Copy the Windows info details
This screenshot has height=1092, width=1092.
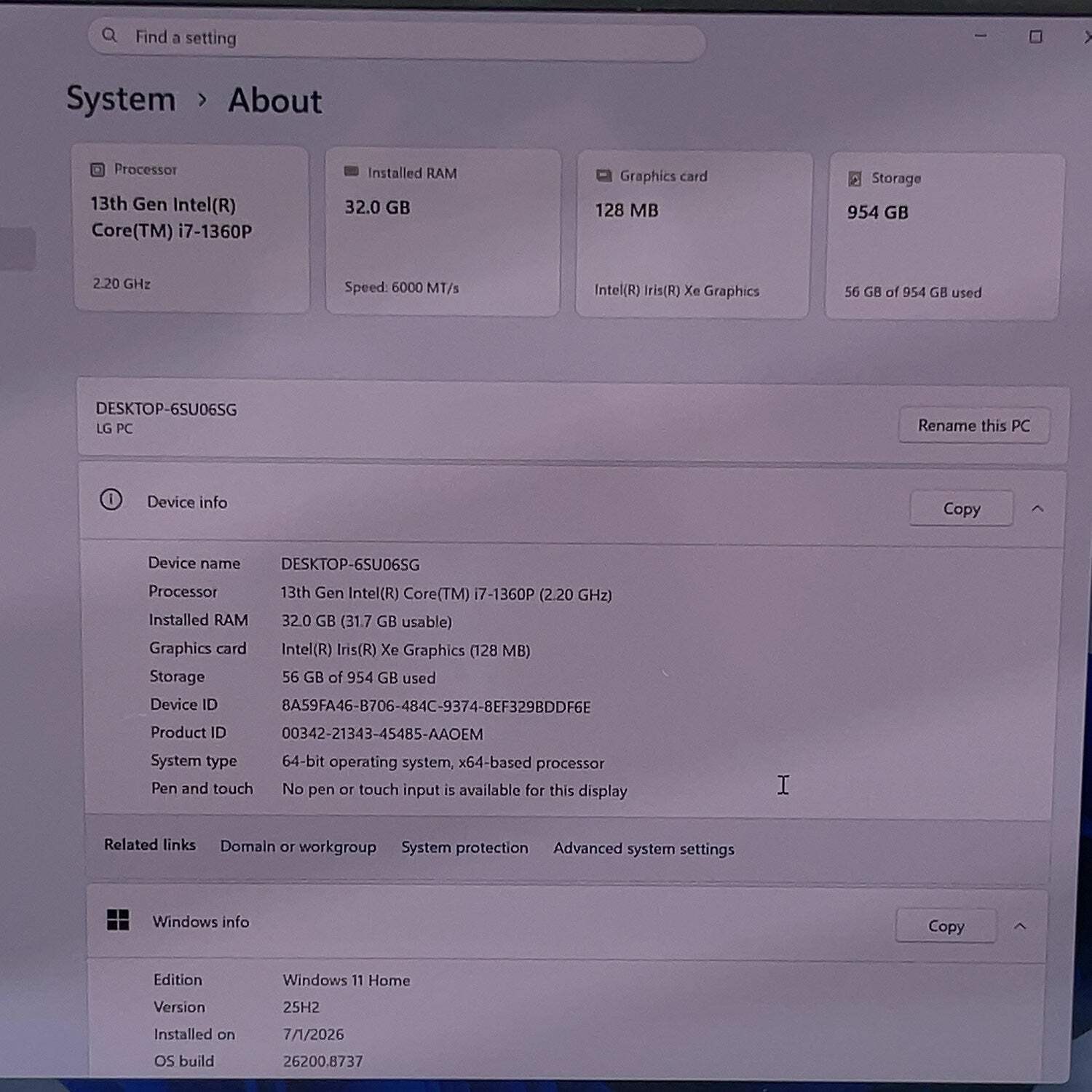(x=946, y=926)
